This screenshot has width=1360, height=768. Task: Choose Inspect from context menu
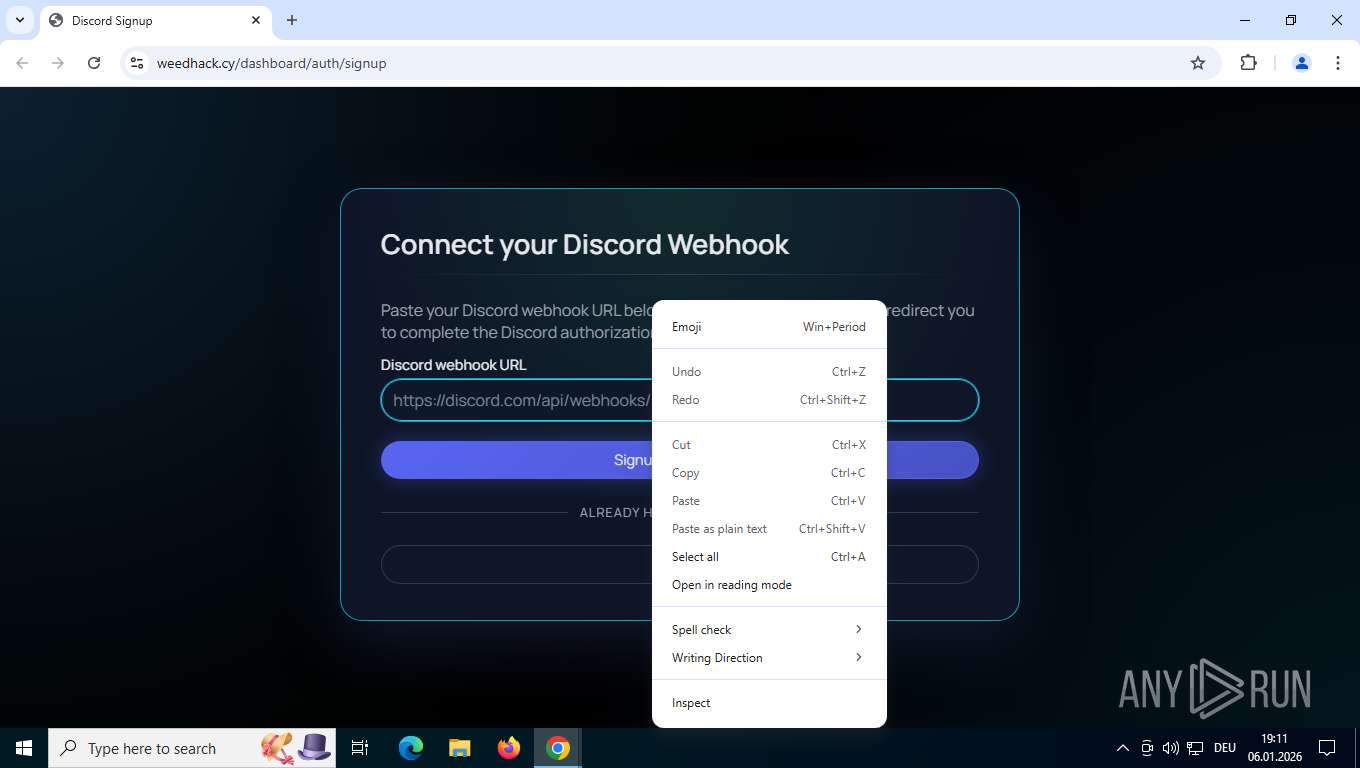[x=769, y=703]
